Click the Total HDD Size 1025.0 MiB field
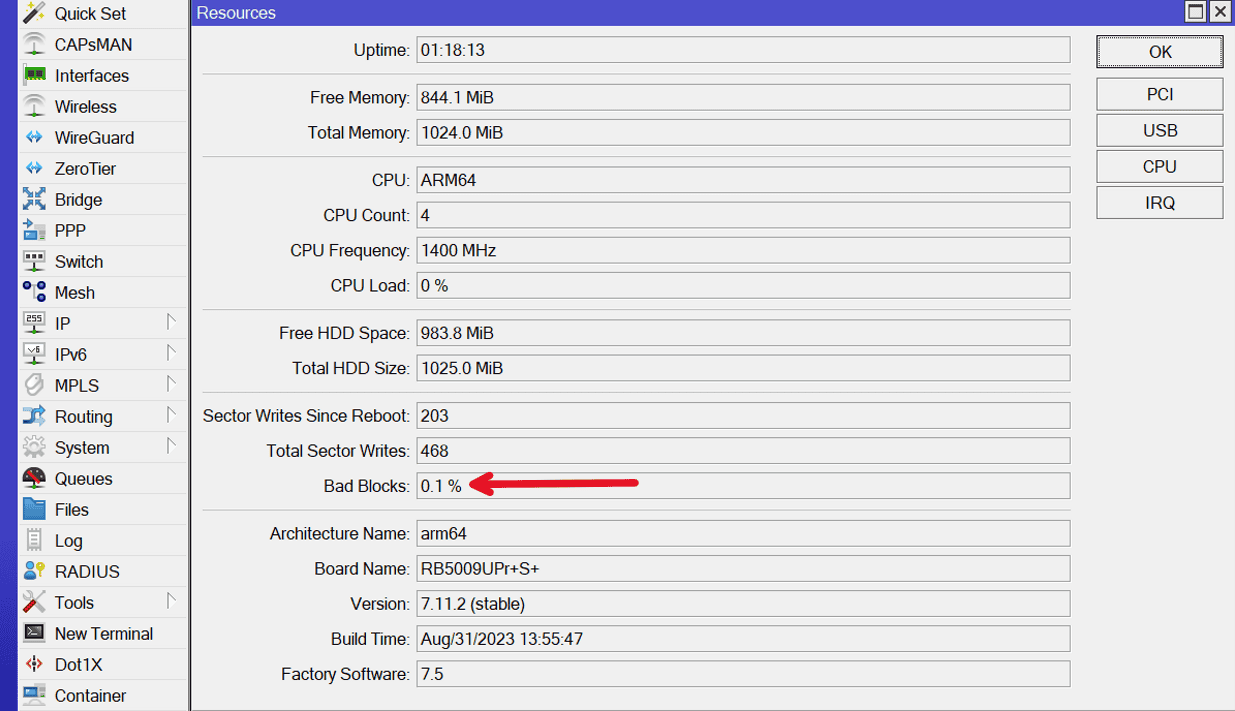The image size is (1235, 711). [x=743, y=368]
